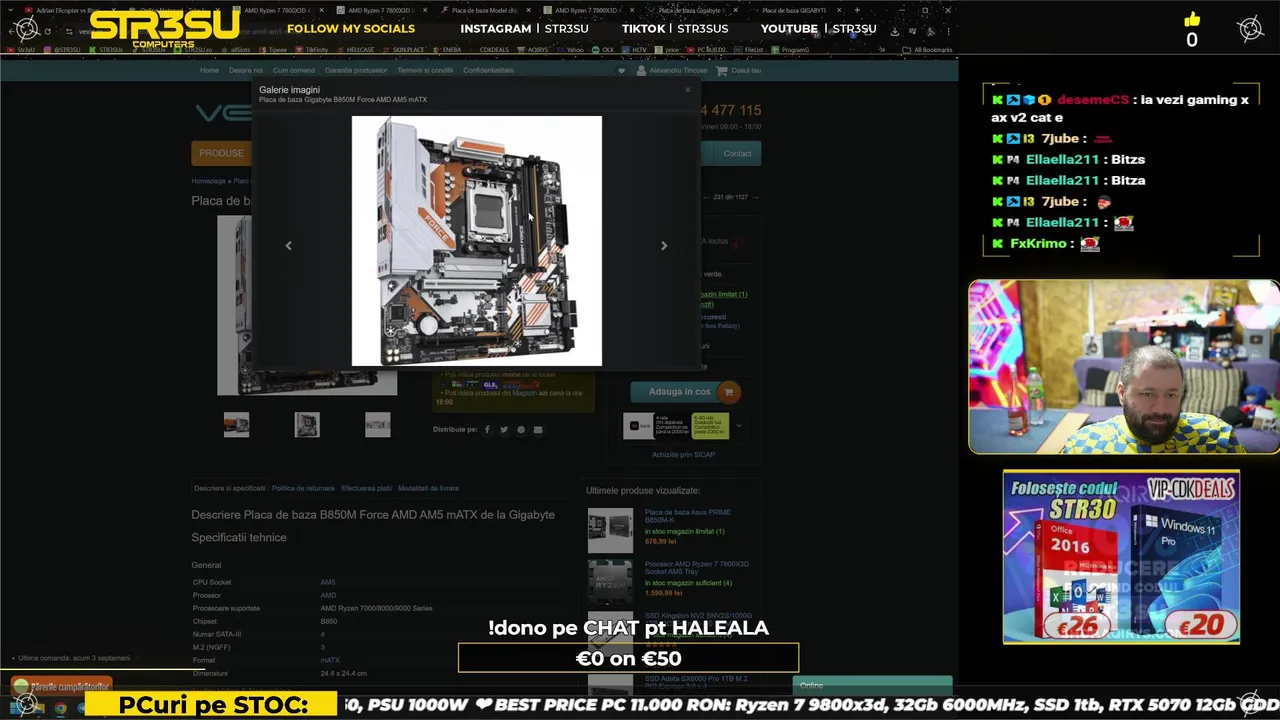Select the second product thumbnail below main photo
1280x720 pixels.
307,425
